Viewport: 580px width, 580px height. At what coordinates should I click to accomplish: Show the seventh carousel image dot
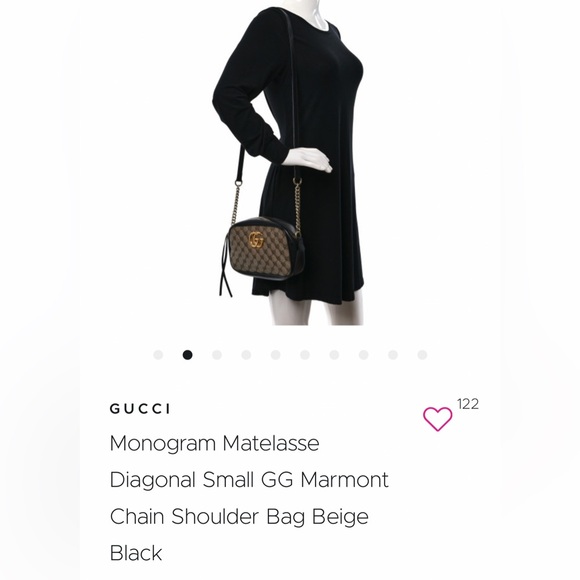[334, 355]
